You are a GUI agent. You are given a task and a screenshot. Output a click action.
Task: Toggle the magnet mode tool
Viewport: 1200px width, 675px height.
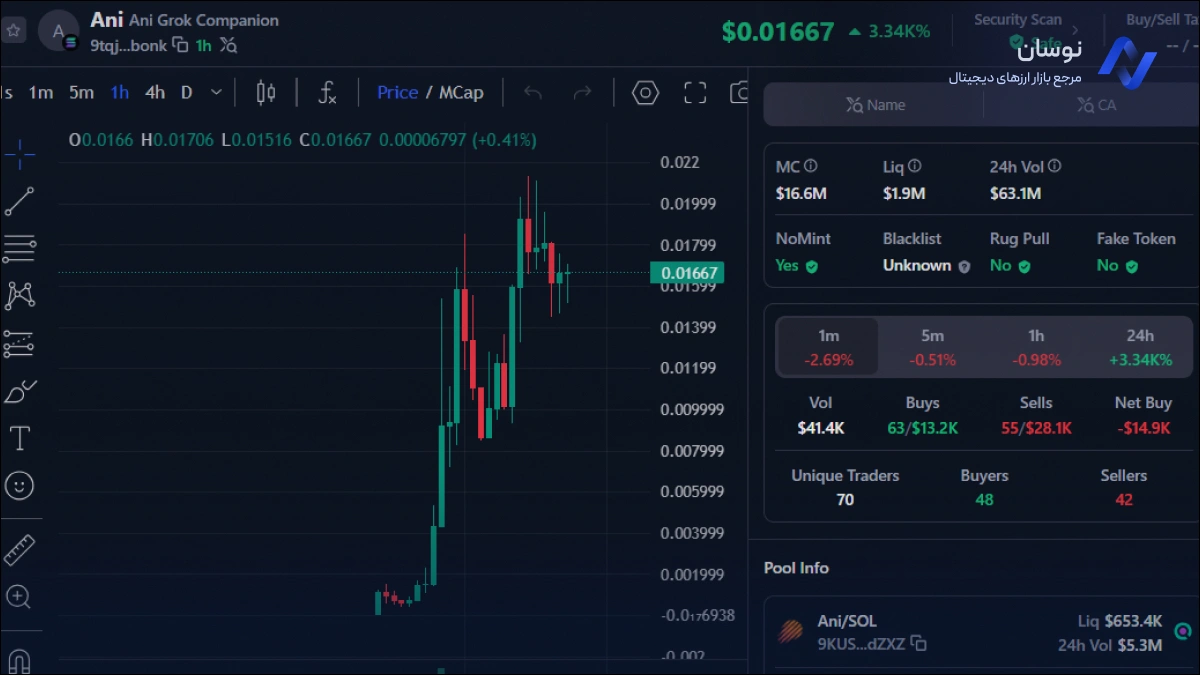point(19,661)
